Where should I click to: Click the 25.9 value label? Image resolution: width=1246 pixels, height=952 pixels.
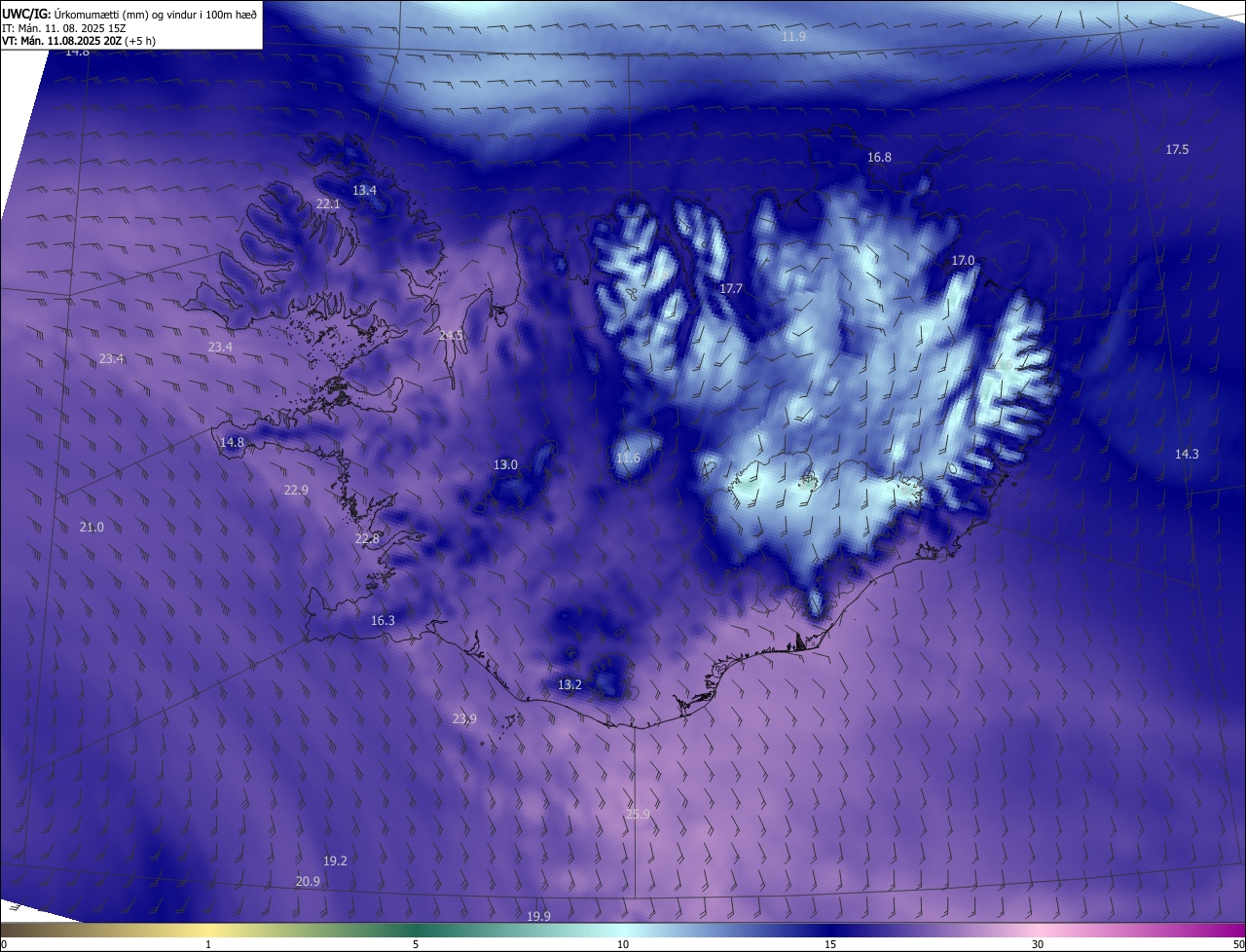point(638,814)
